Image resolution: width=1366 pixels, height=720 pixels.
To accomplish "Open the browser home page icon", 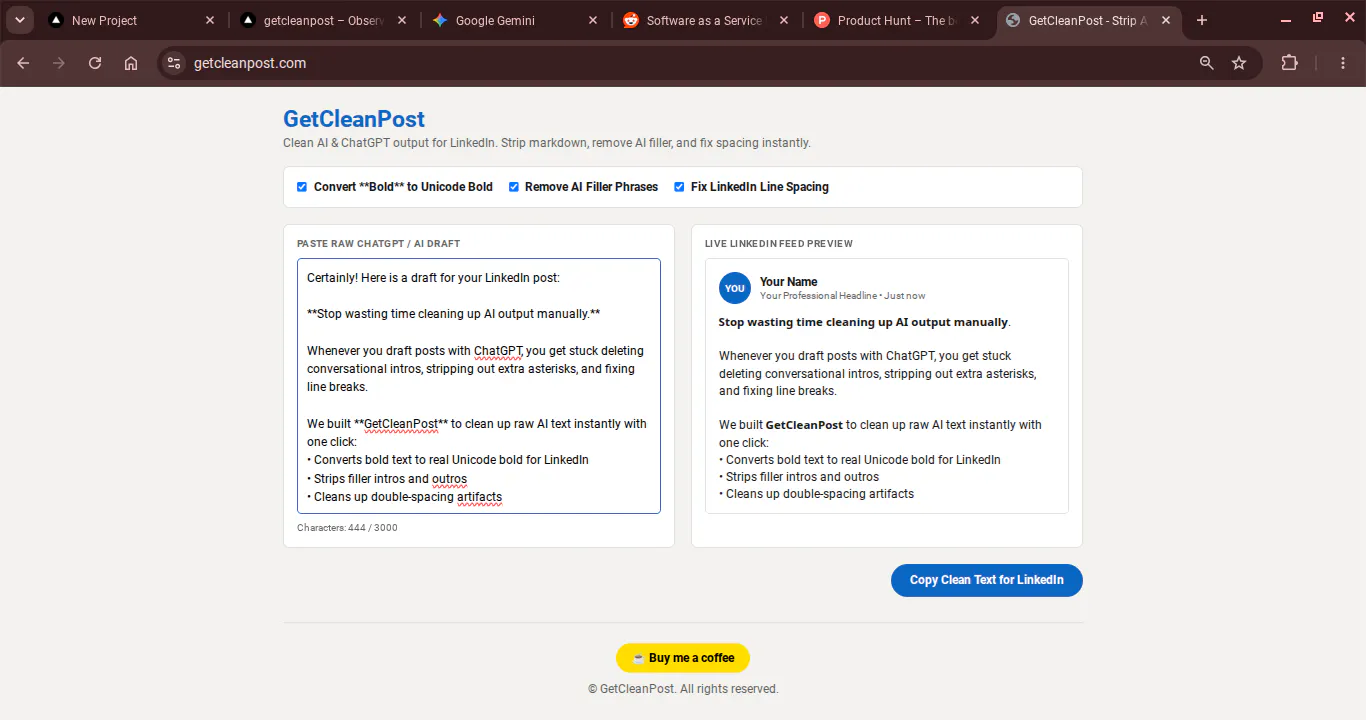I will (131, 63).
